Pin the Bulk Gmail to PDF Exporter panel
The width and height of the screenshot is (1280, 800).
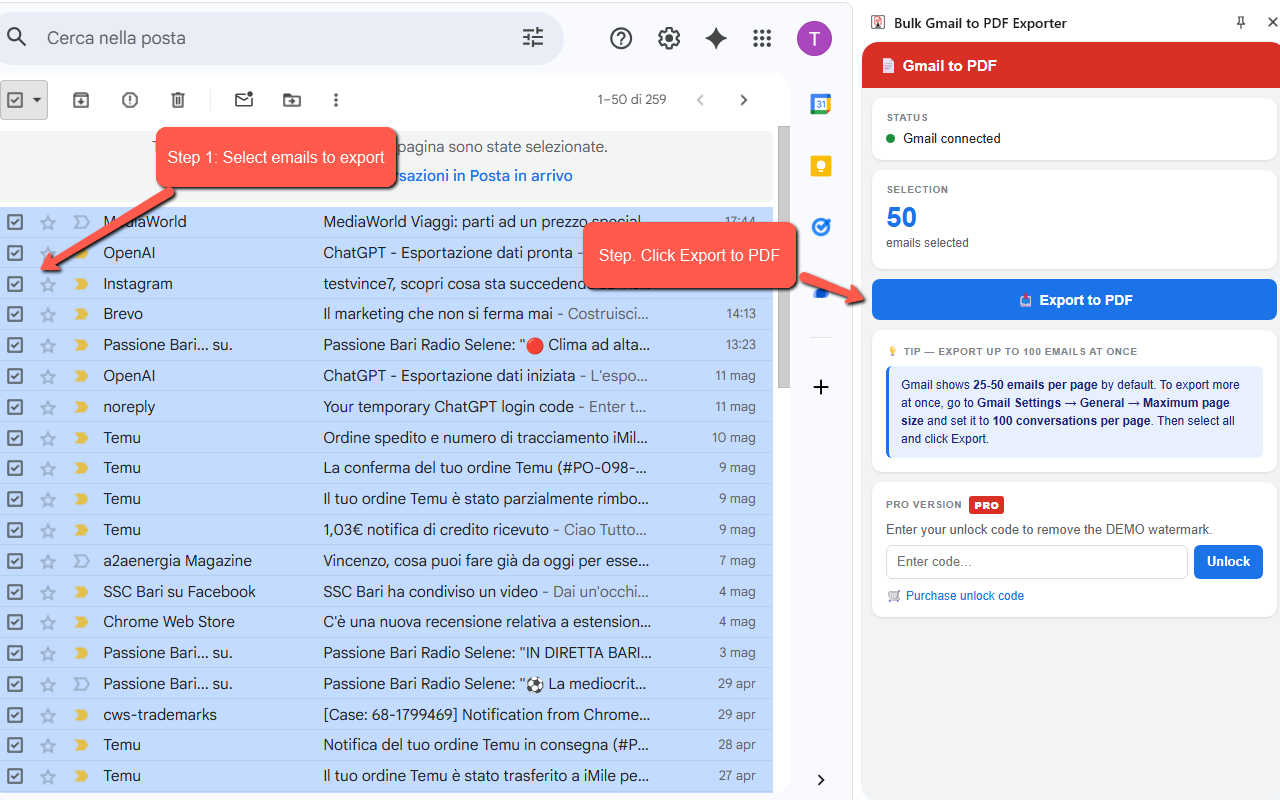tap(1241, 22)
